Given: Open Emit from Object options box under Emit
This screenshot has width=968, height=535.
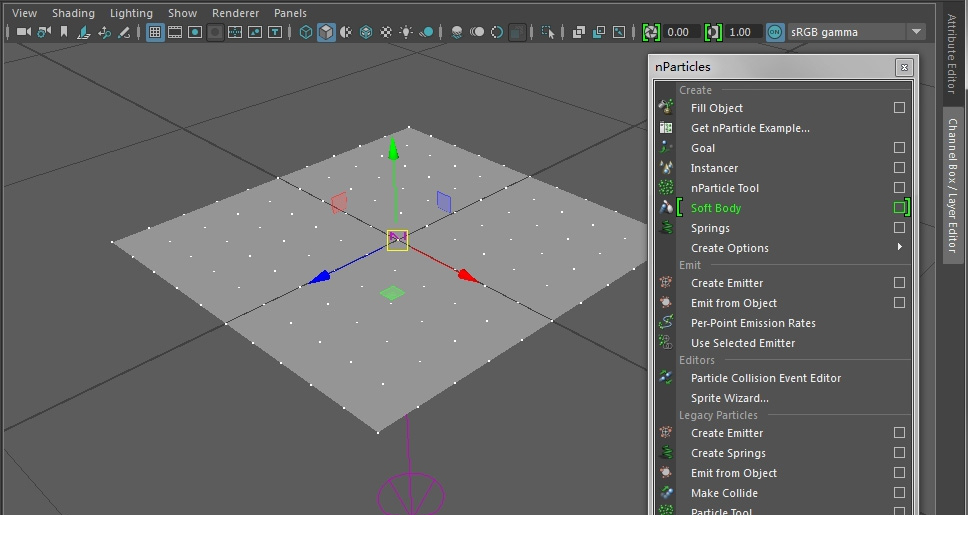Looking at the screenshot, I should click(899, 302).
